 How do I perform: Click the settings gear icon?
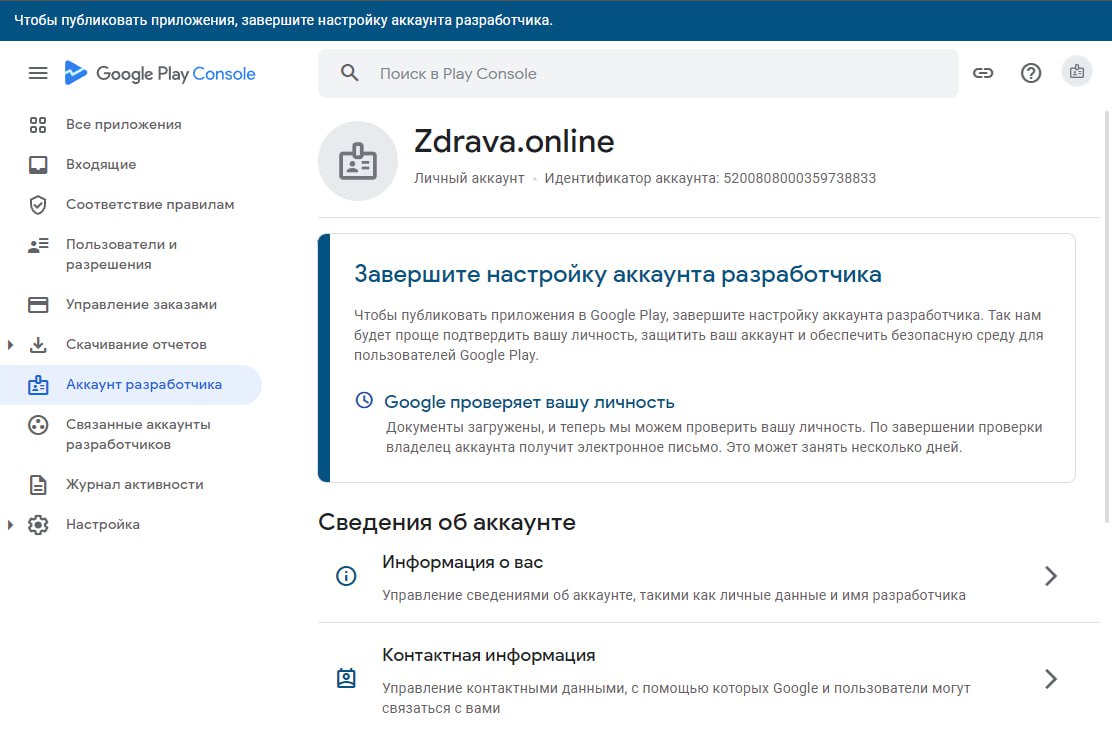click(x=38, y=525)
